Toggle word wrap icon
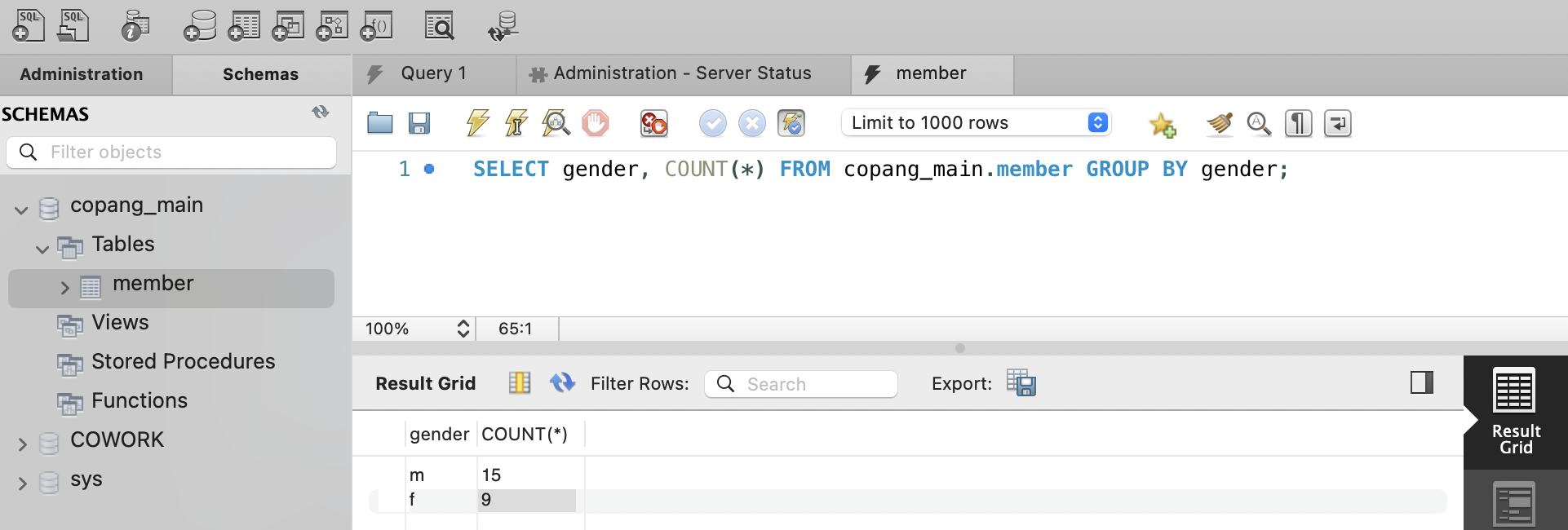 (1338, 123)
